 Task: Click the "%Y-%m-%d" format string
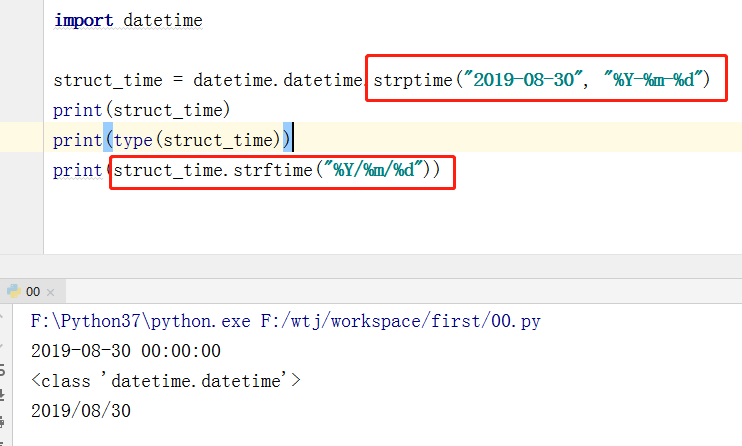tap(654, 80)
